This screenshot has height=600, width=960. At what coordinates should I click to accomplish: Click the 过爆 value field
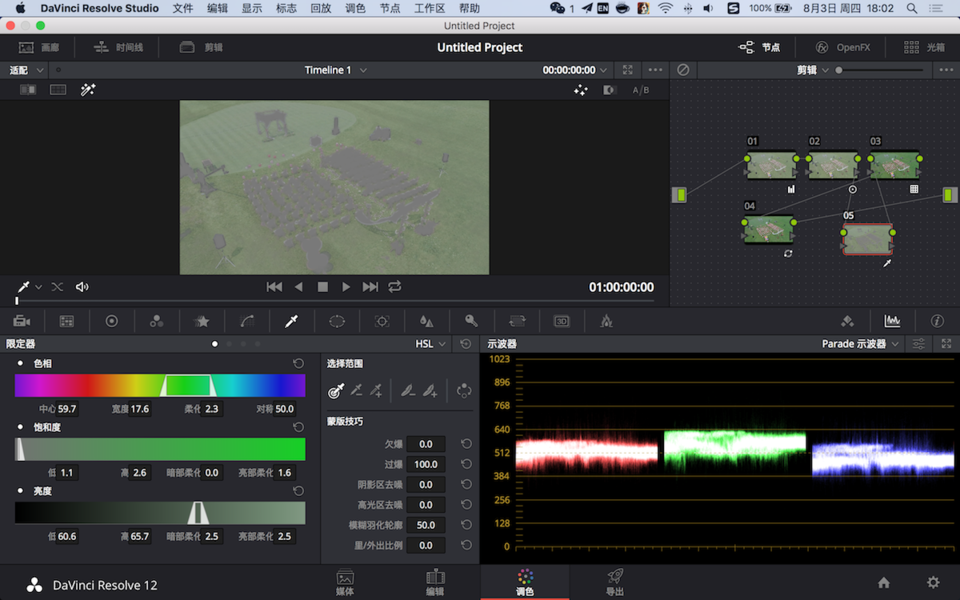(x=426, y=464)
